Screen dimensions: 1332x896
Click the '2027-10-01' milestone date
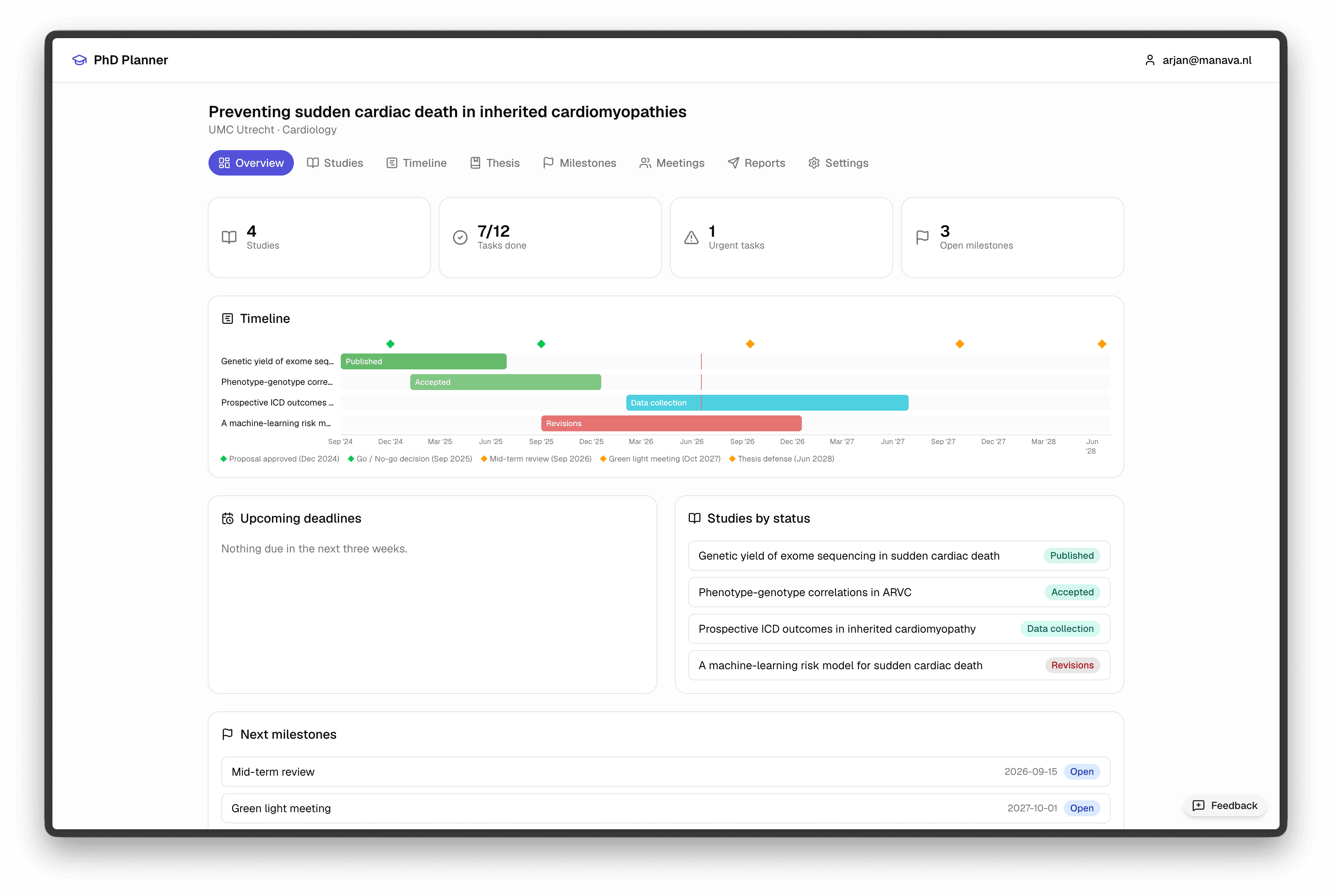[x=1032, y=809]
